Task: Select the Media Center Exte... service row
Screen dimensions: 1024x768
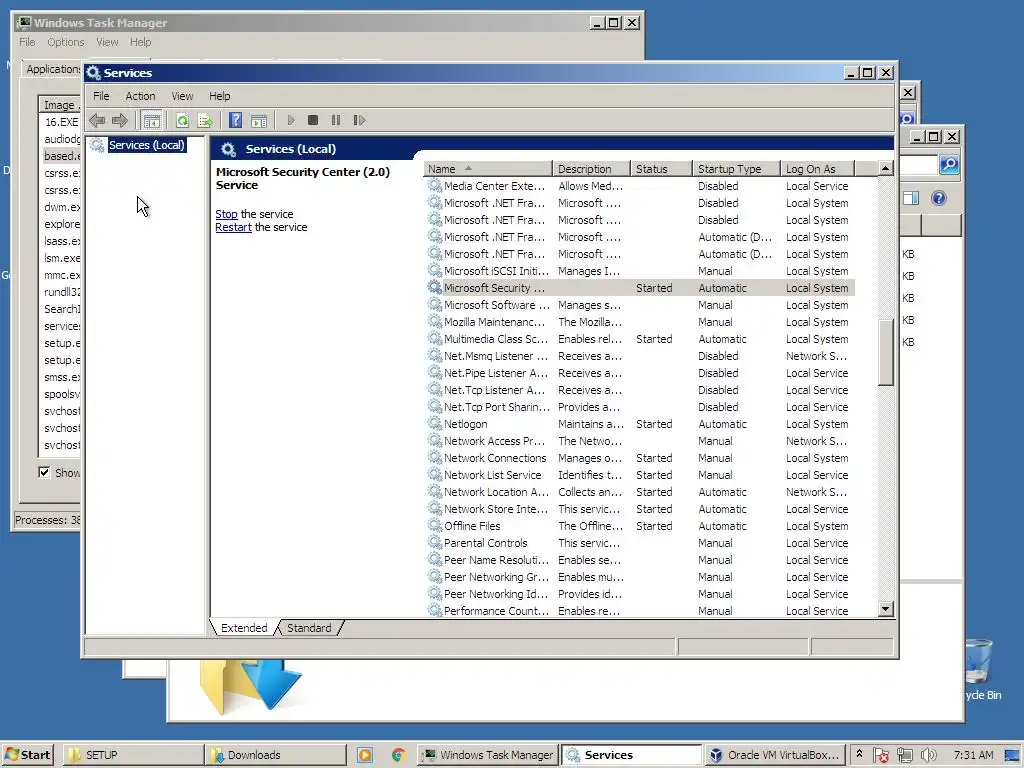Action: [x=639, y=186]
